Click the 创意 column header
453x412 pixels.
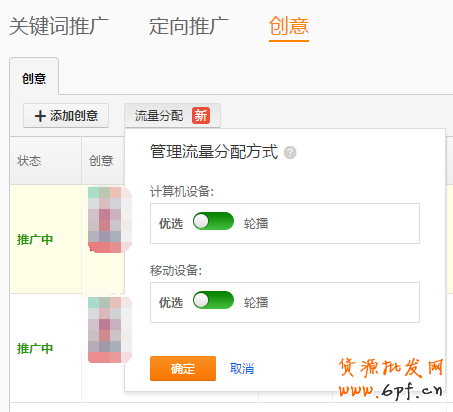click(x=101, y=161)
